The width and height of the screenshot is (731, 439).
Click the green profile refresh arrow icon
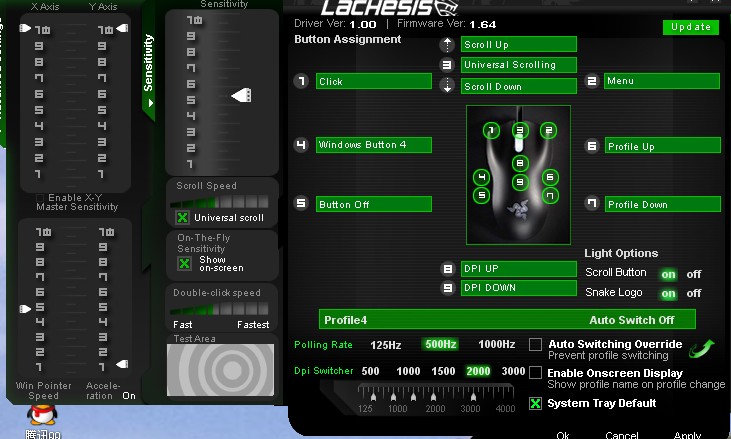click(x=701, y=348)
